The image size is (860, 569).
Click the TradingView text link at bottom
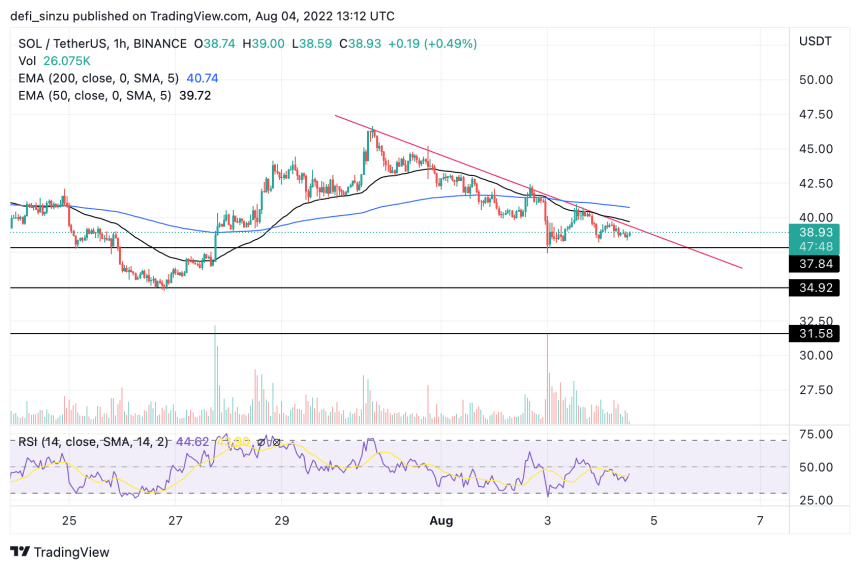72,552
